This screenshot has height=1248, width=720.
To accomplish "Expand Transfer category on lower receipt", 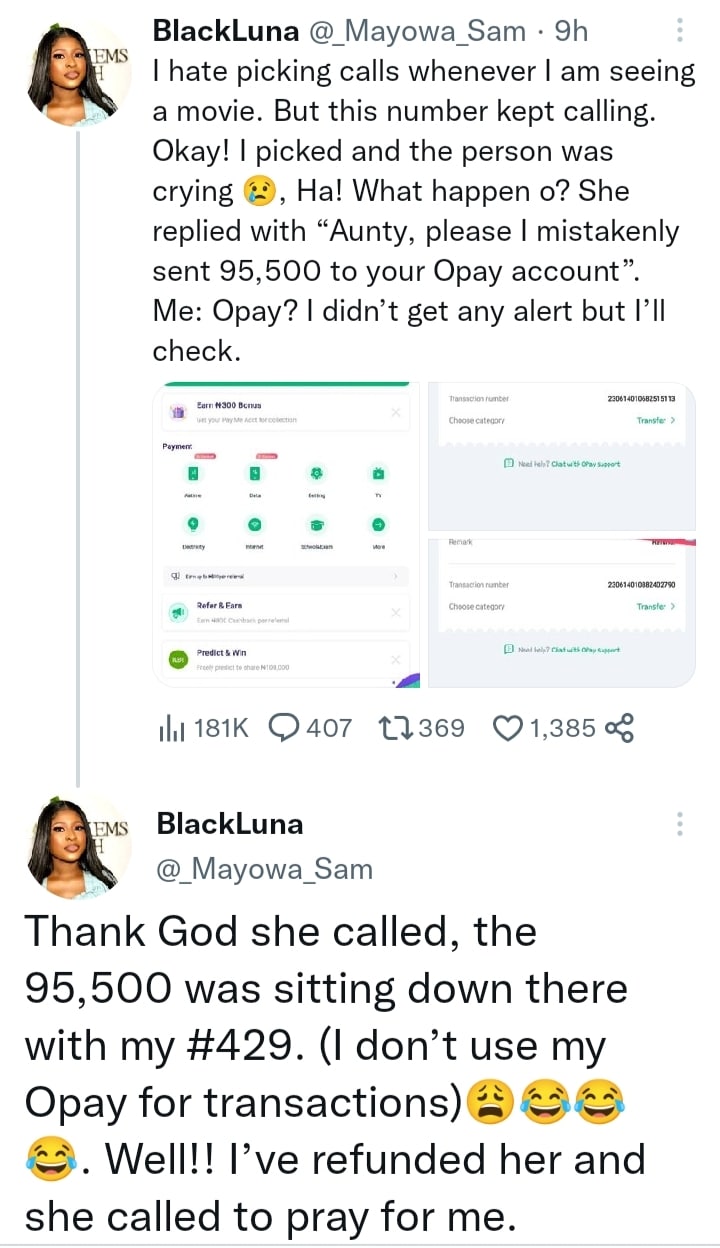I will [656, 607].
